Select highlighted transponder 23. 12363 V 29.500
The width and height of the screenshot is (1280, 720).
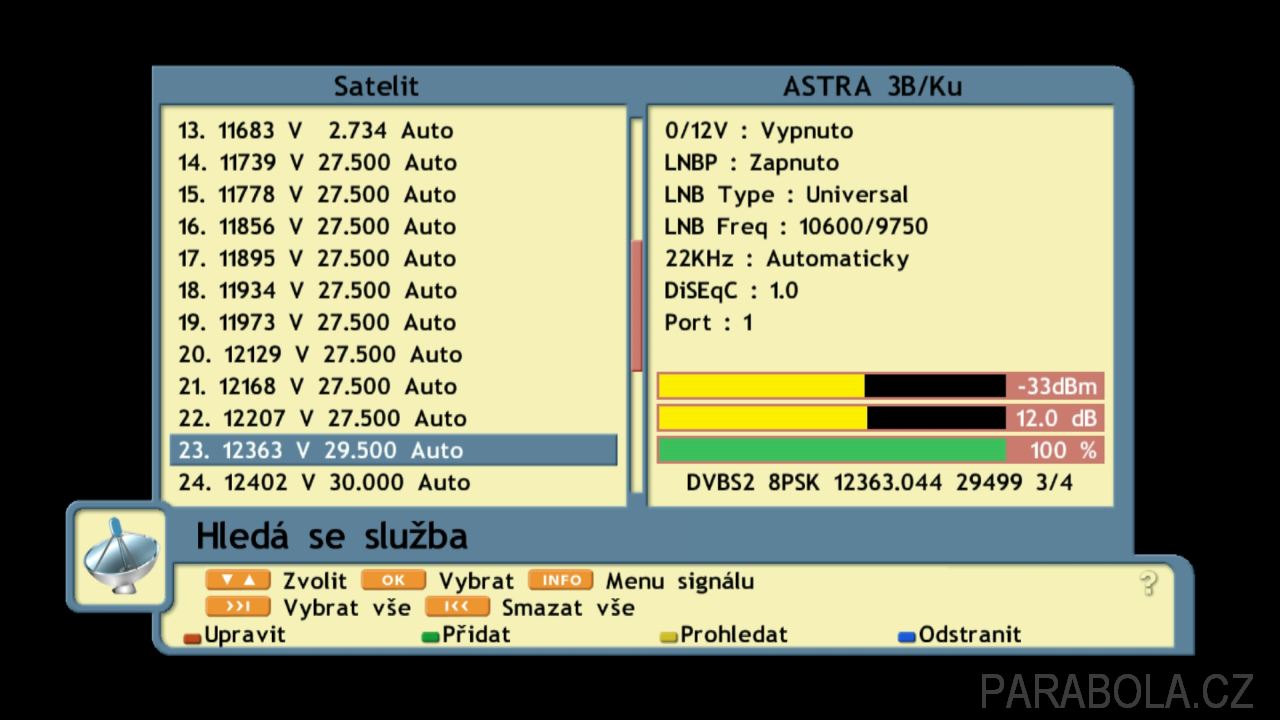tap(393, 450)
